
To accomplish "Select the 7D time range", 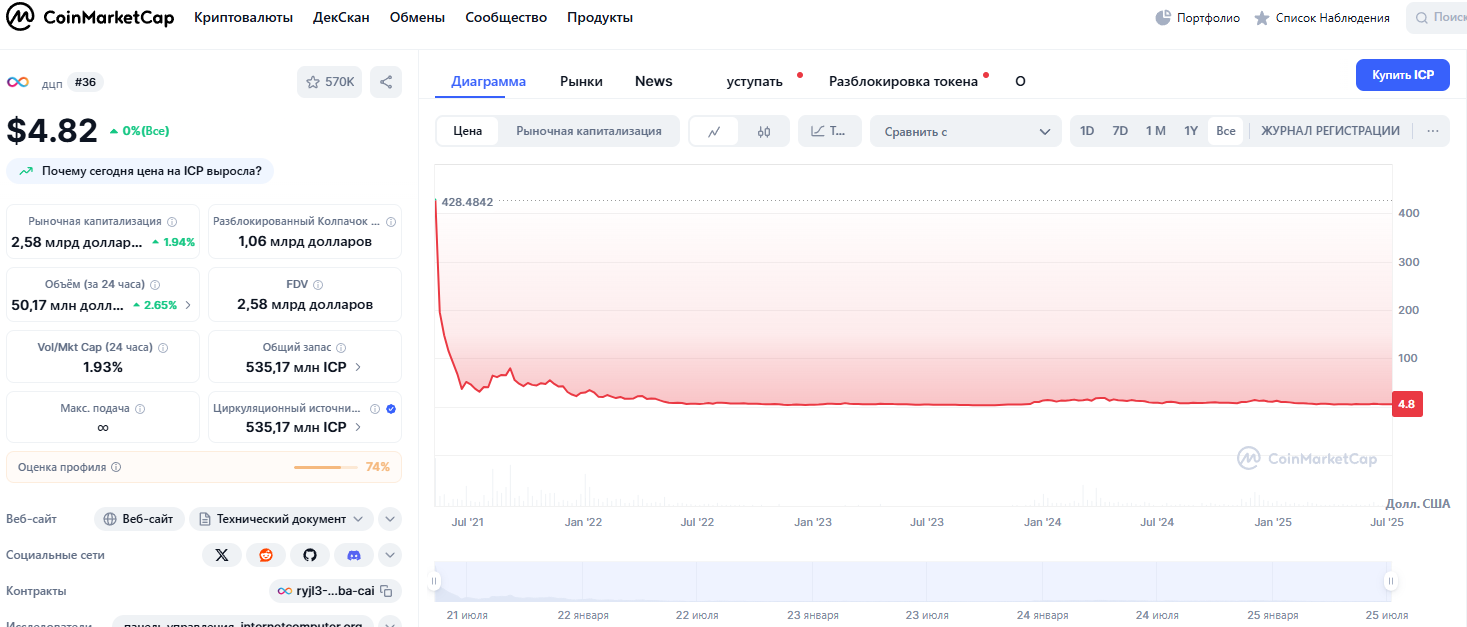I will pos(1120,131).
